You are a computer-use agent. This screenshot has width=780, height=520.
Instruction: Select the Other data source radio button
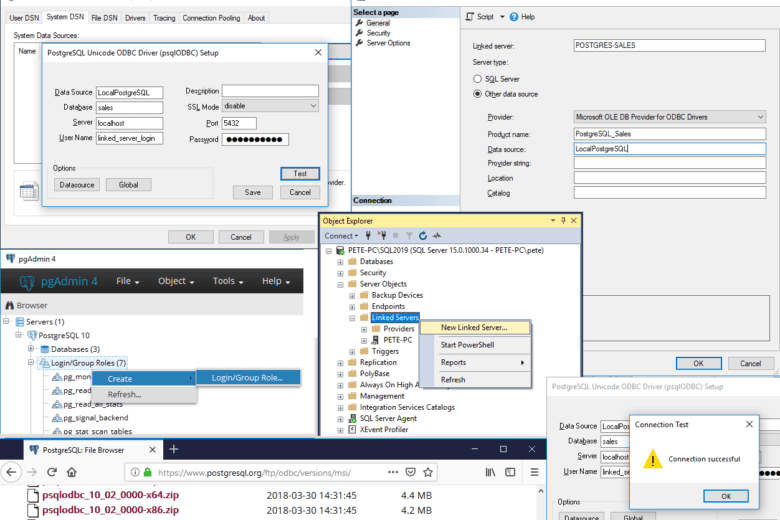[x=477, y=94]
